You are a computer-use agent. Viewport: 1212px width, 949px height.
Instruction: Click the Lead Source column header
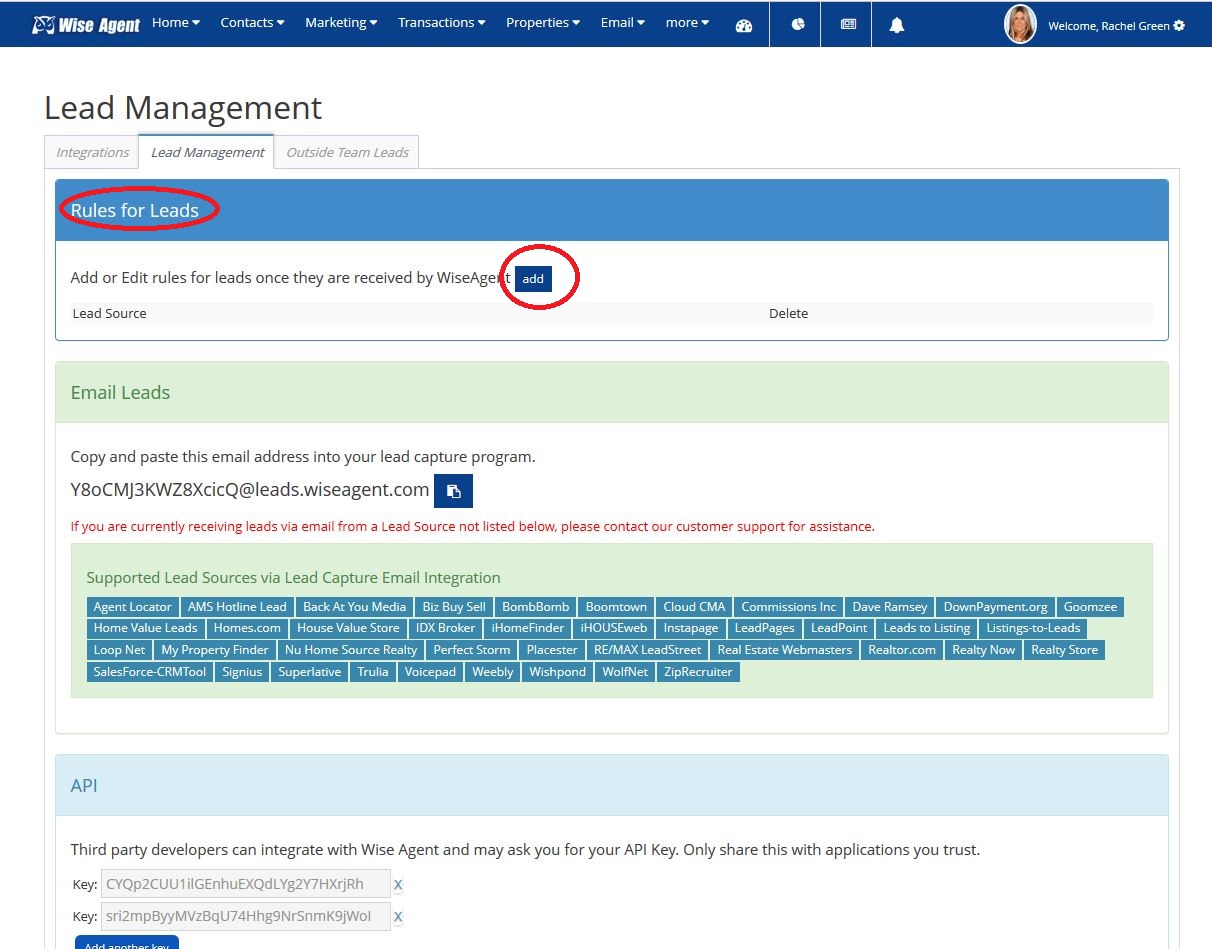click(110, 314)
